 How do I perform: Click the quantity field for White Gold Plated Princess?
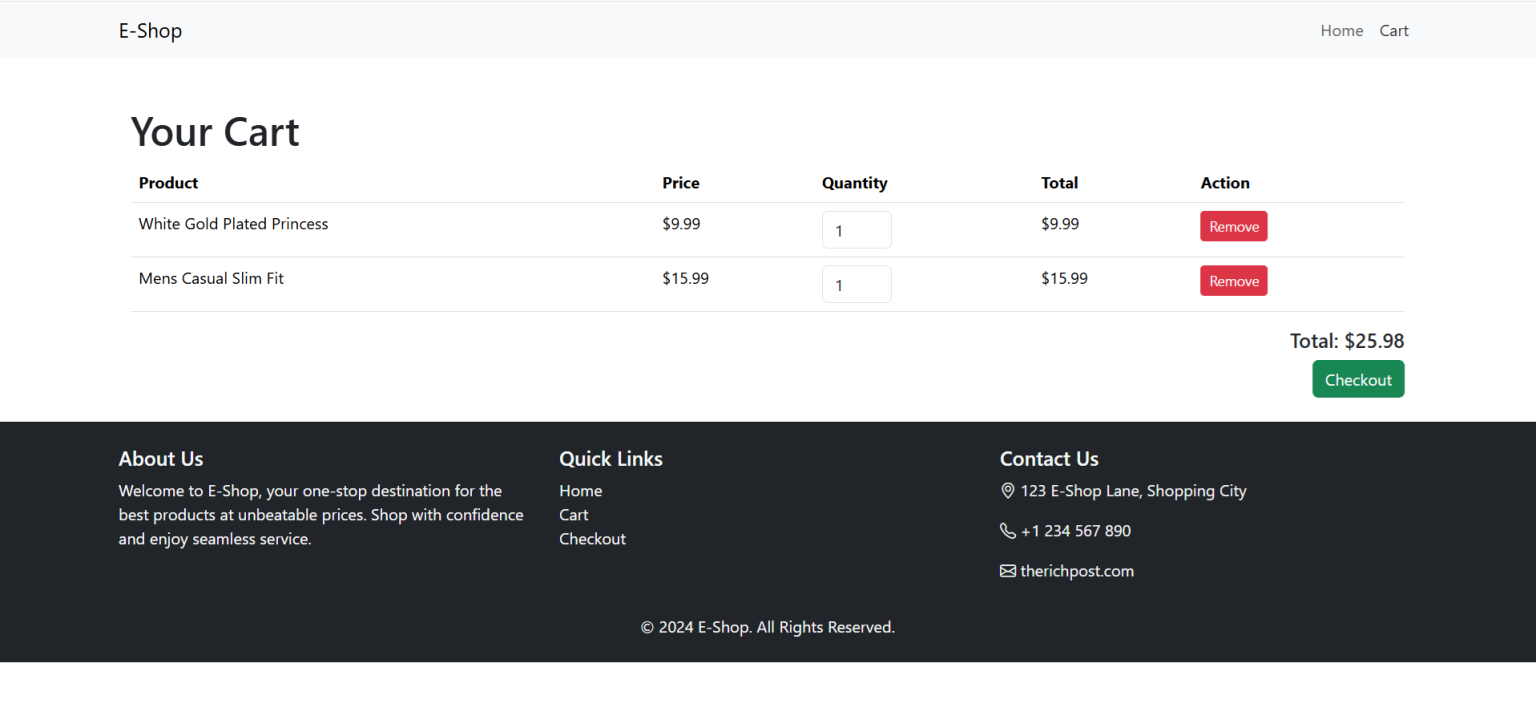point(857,229)
